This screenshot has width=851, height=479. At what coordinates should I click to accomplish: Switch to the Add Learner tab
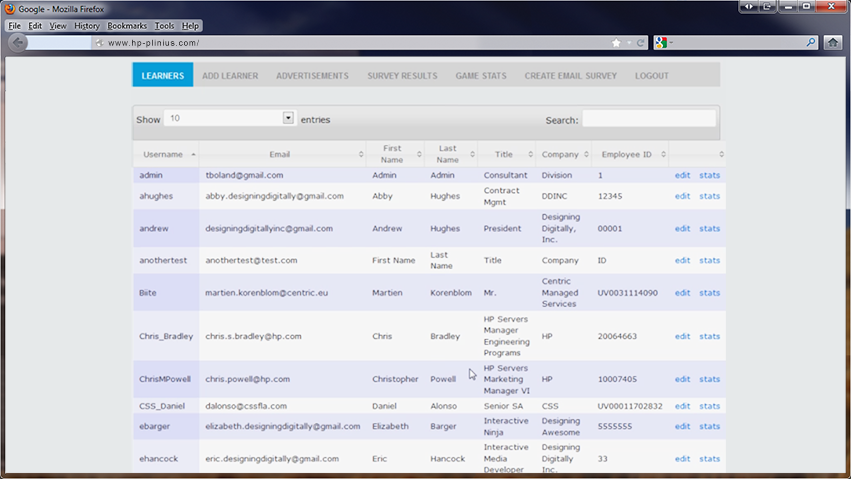[230, 75]
